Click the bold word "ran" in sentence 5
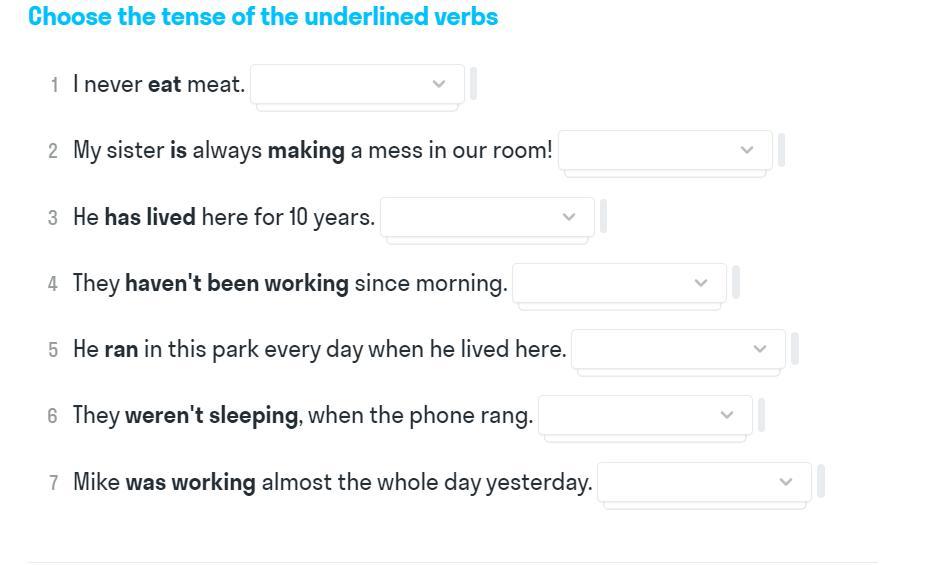The height and width of the screenshot is (565, 925). (x=121, y=349)
